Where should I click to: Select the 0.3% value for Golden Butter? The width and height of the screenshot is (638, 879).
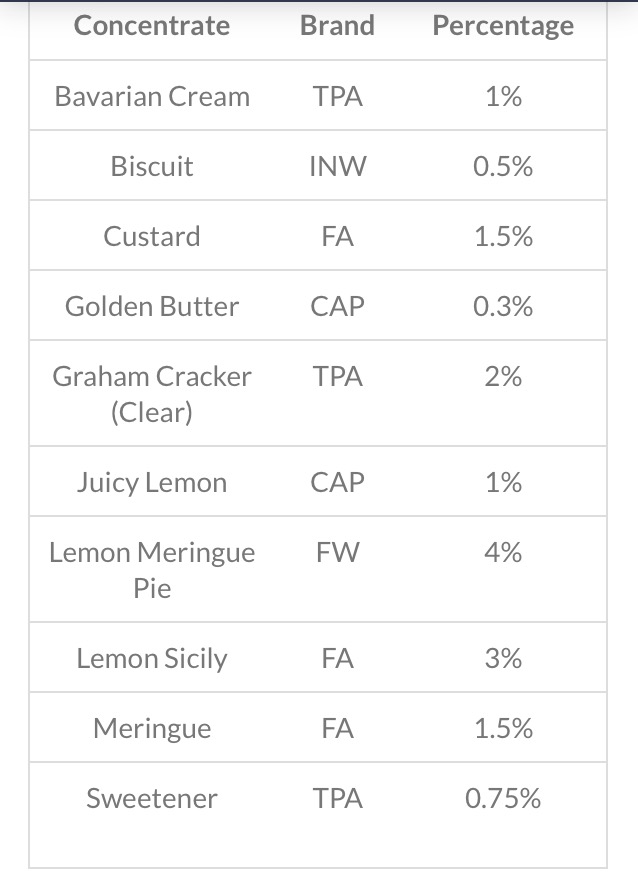click(x=503, y=307)
